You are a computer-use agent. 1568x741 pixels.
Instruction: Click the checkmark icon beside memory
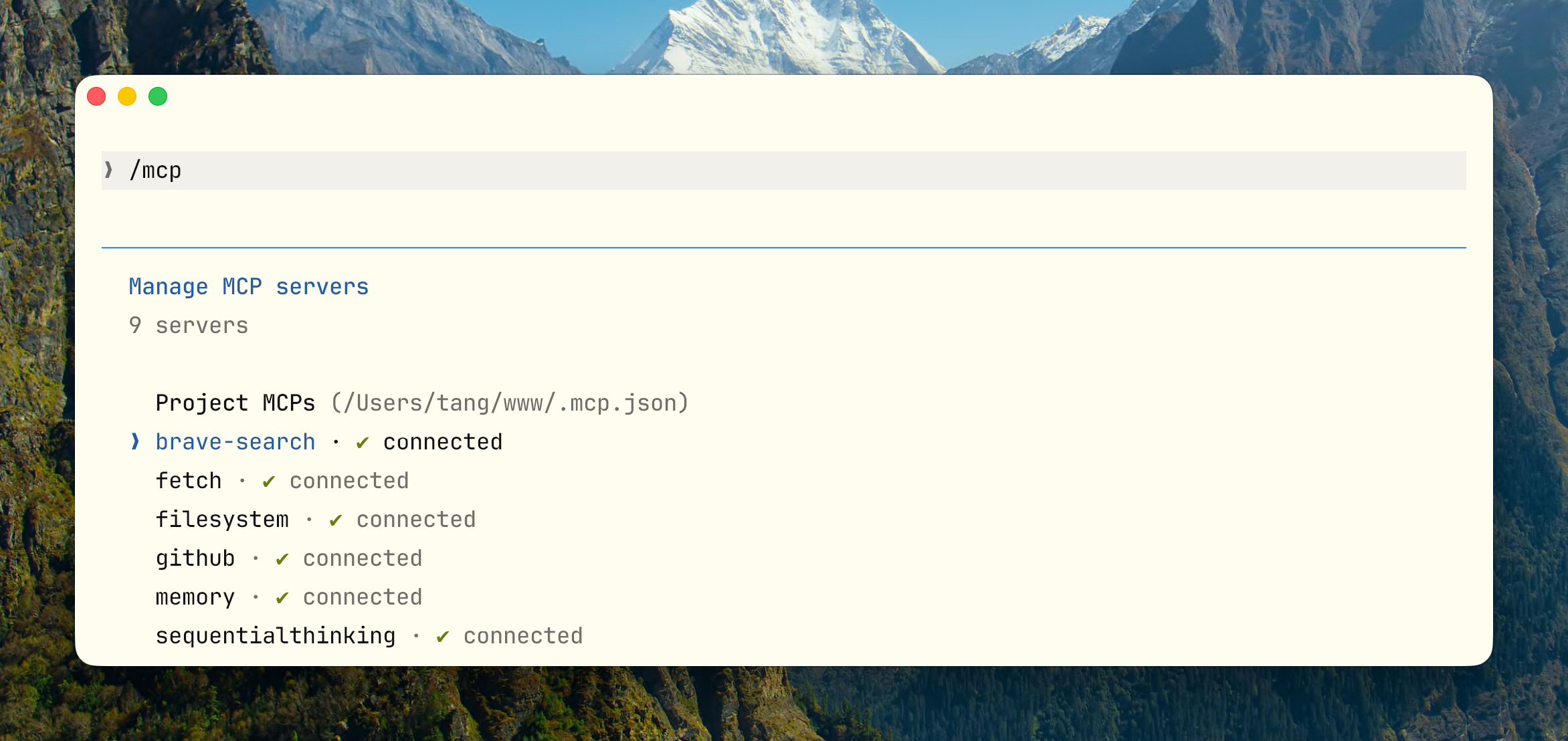click(x=282, y=598)
